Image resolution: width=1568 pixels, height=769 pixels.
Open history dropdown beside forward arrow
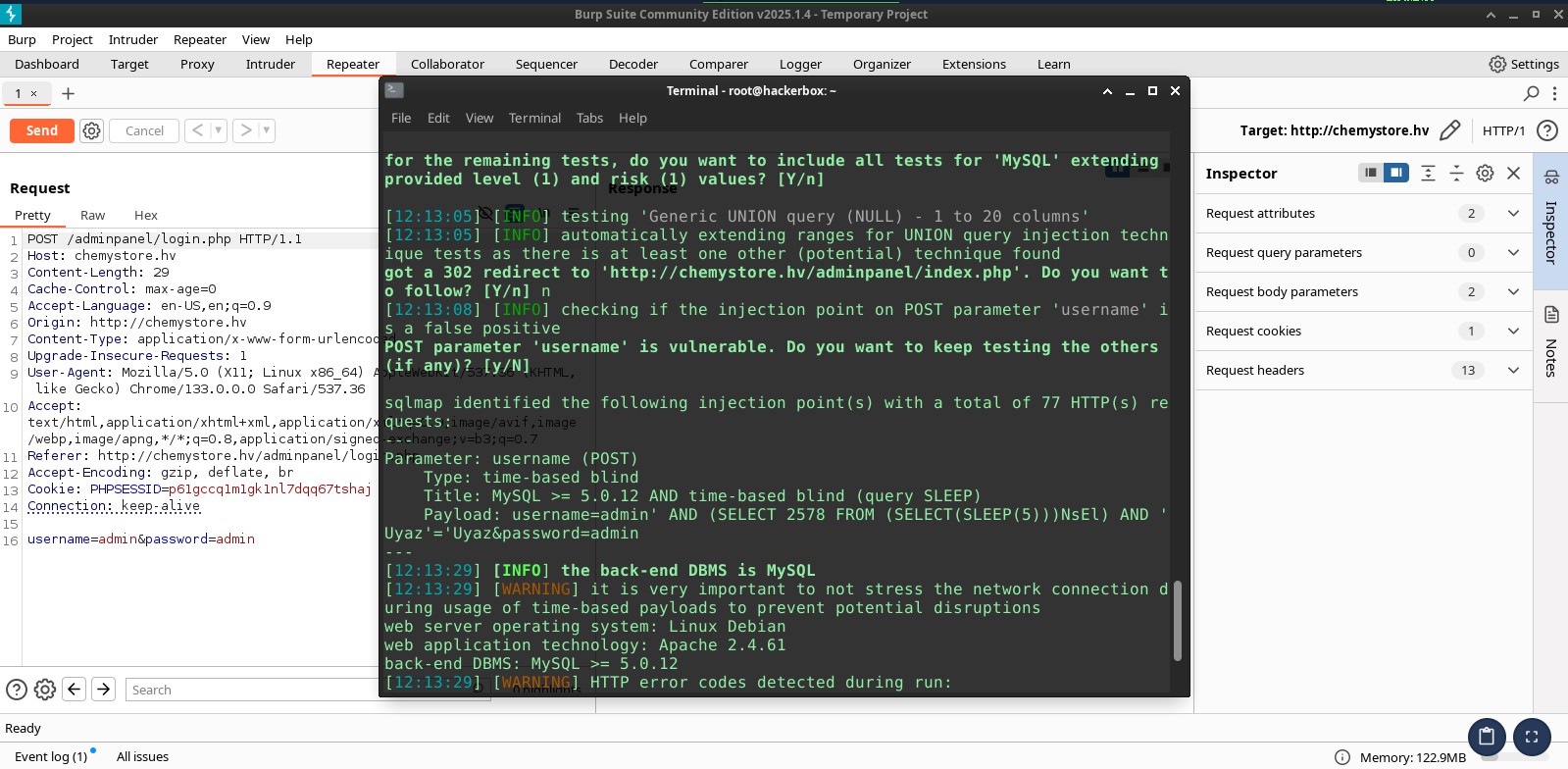tap(266, 130)
